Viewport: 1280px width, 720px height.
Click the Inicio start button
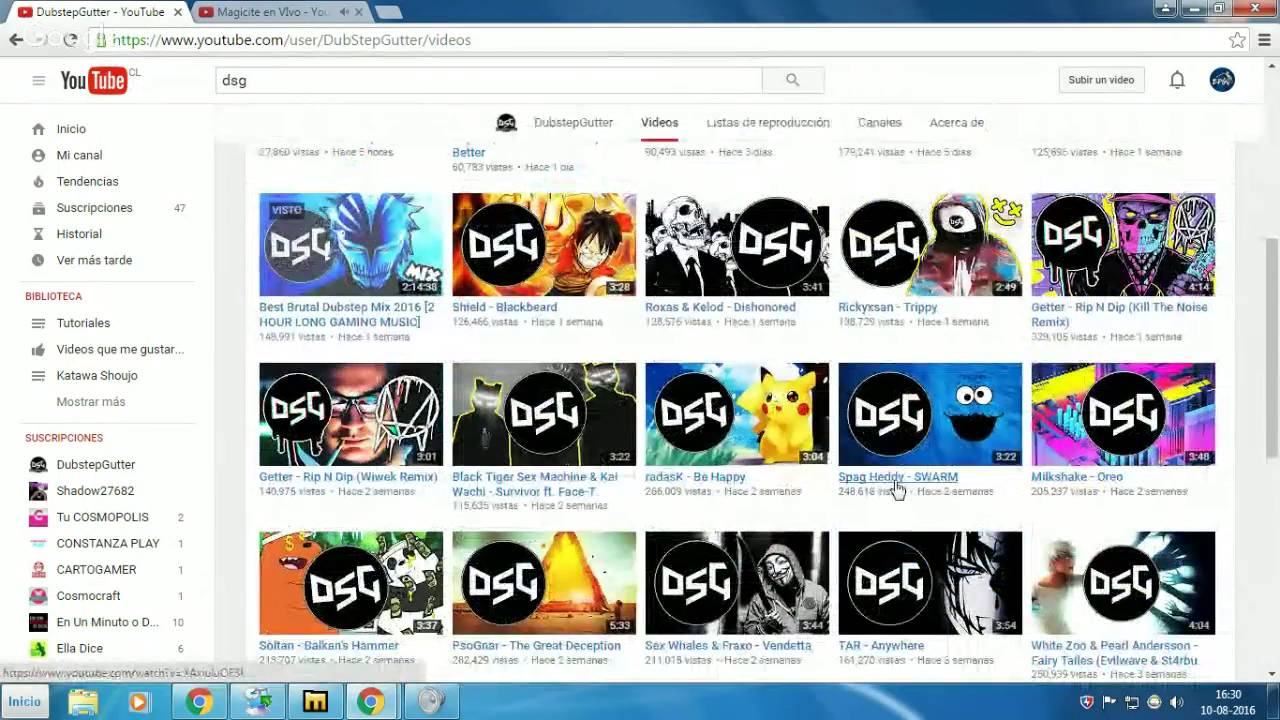point(25,702)
